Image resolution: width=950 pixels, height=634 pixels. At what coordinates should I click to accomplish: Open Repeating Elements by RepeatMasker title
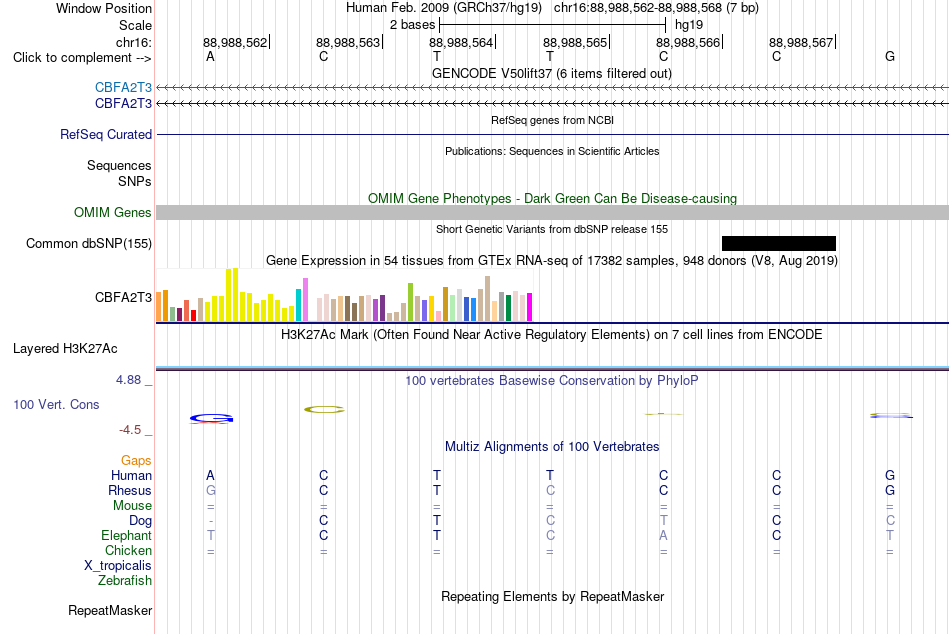coord(552,596)
